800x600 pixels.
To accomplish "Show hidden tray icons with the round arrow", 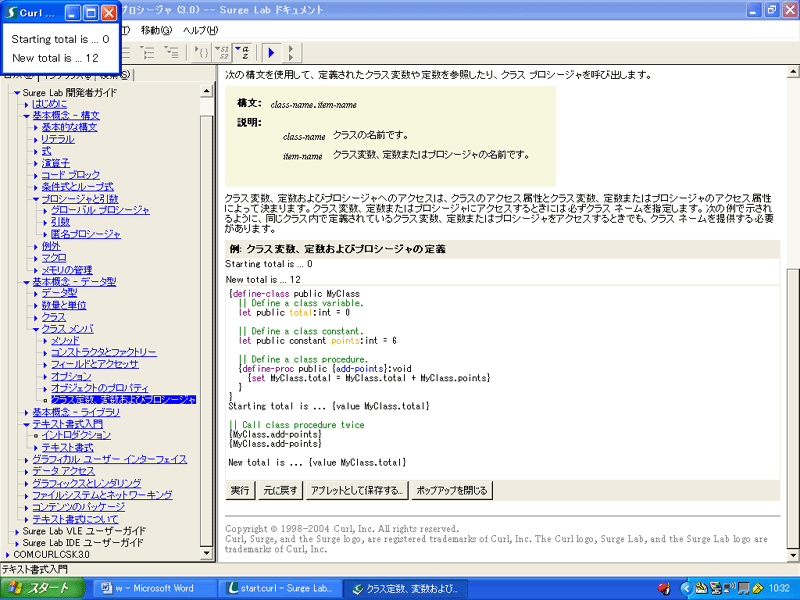I will tap(686, 588).
